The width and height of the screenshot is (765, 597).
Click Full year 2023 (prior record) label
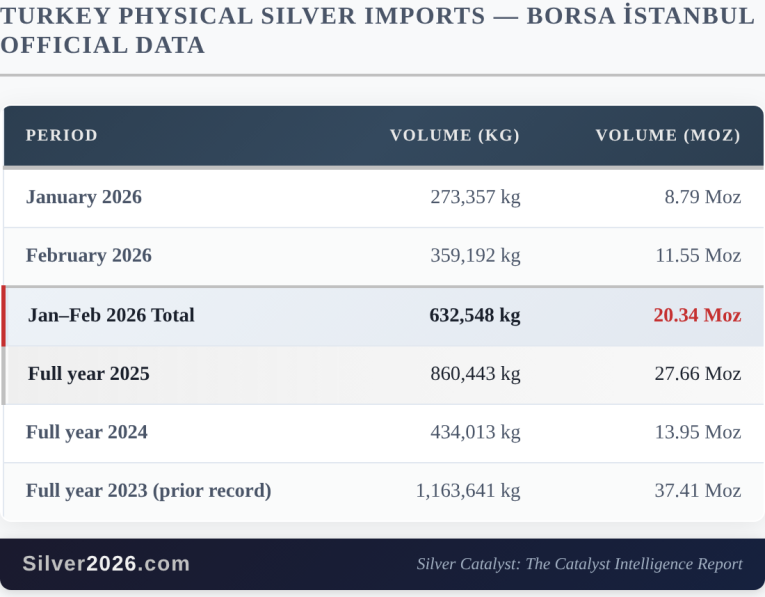[149, 491]
